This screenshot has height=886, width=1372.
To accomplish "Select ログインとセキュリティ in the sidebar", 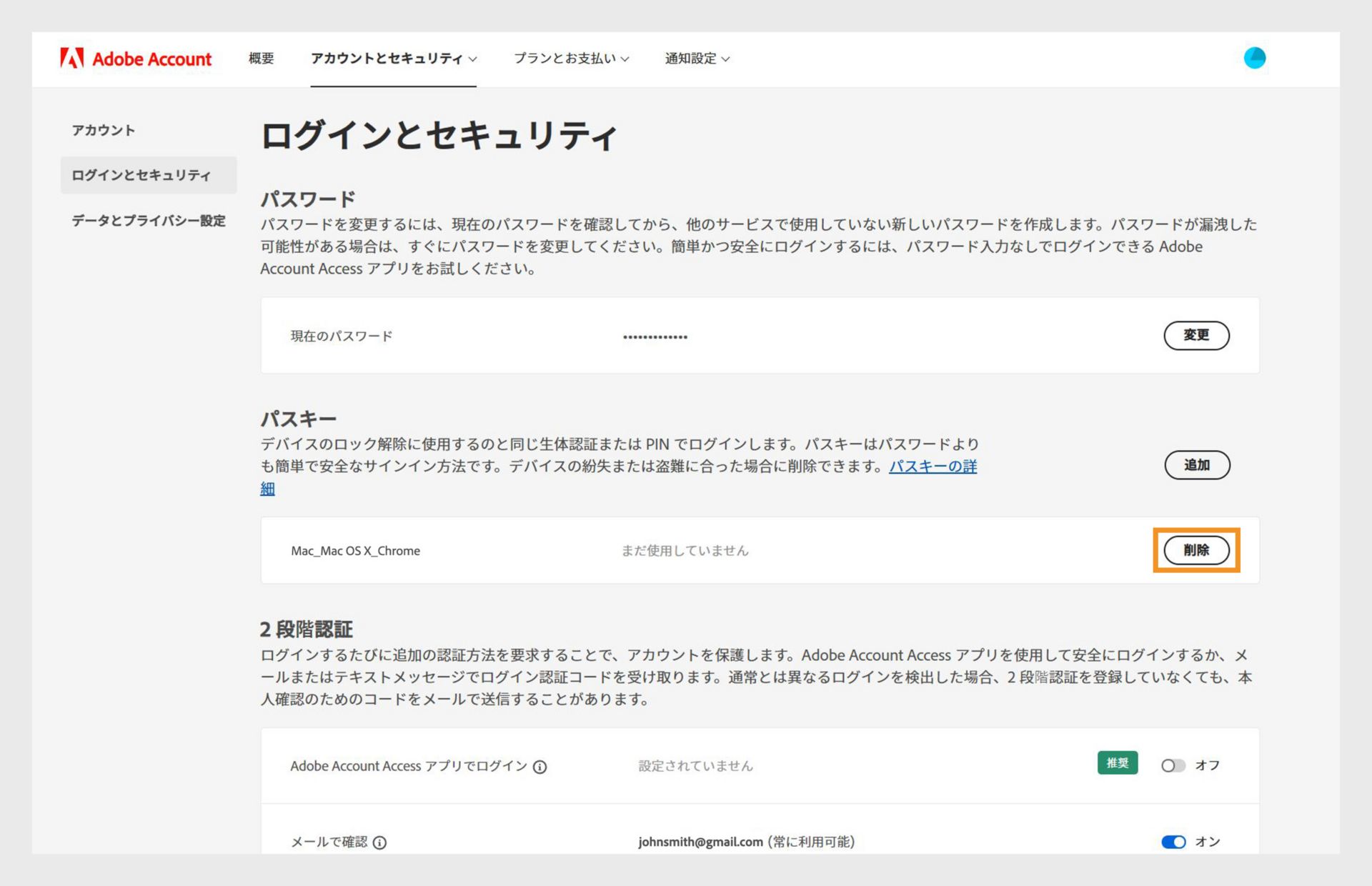I will click(x=149, y=175).
